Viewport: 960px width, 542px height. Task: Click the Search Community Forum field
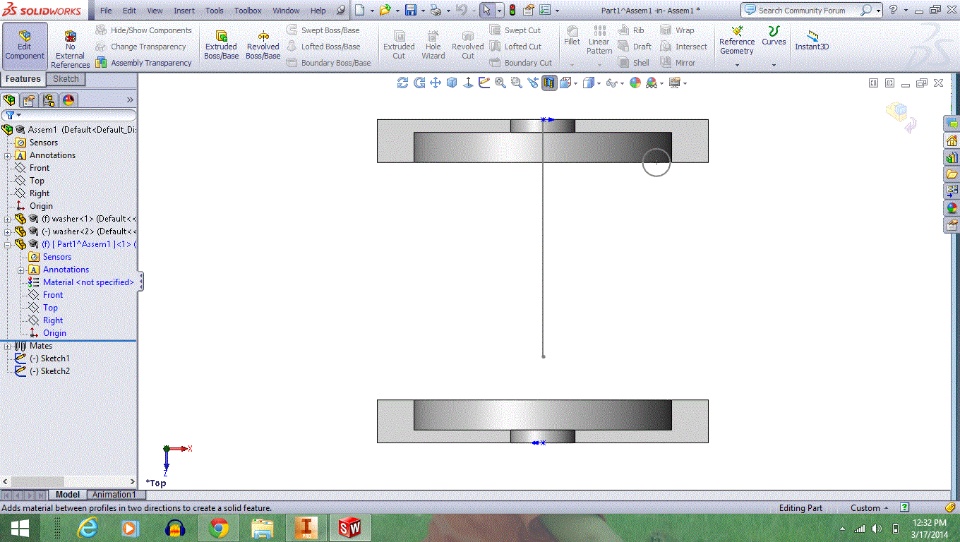[801, 10]
